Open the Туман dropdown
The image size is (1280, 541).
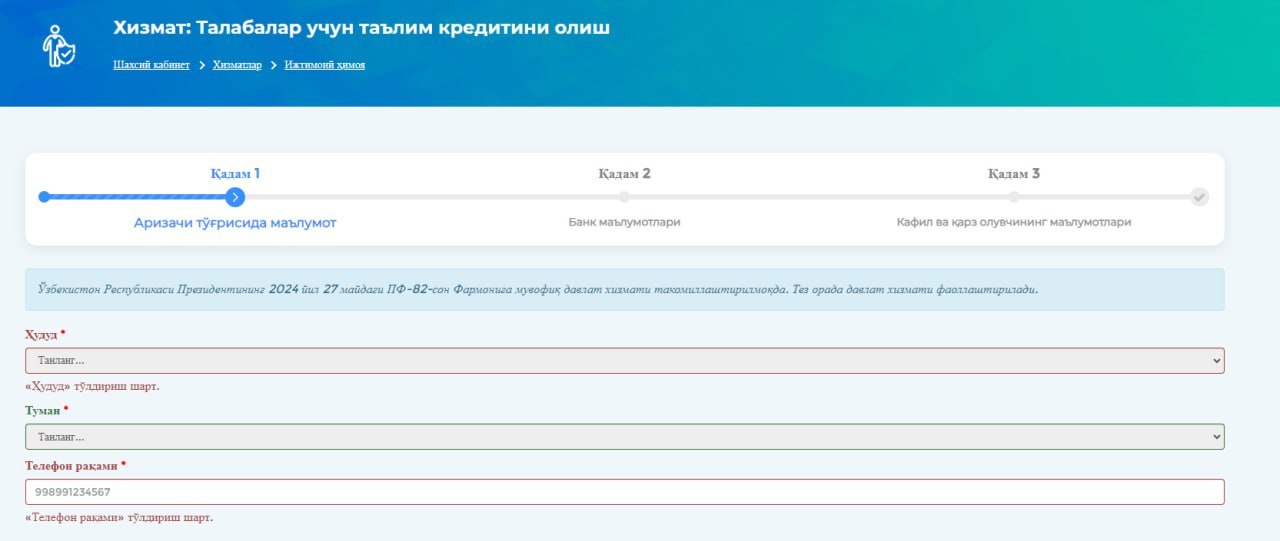click(625, 437)
